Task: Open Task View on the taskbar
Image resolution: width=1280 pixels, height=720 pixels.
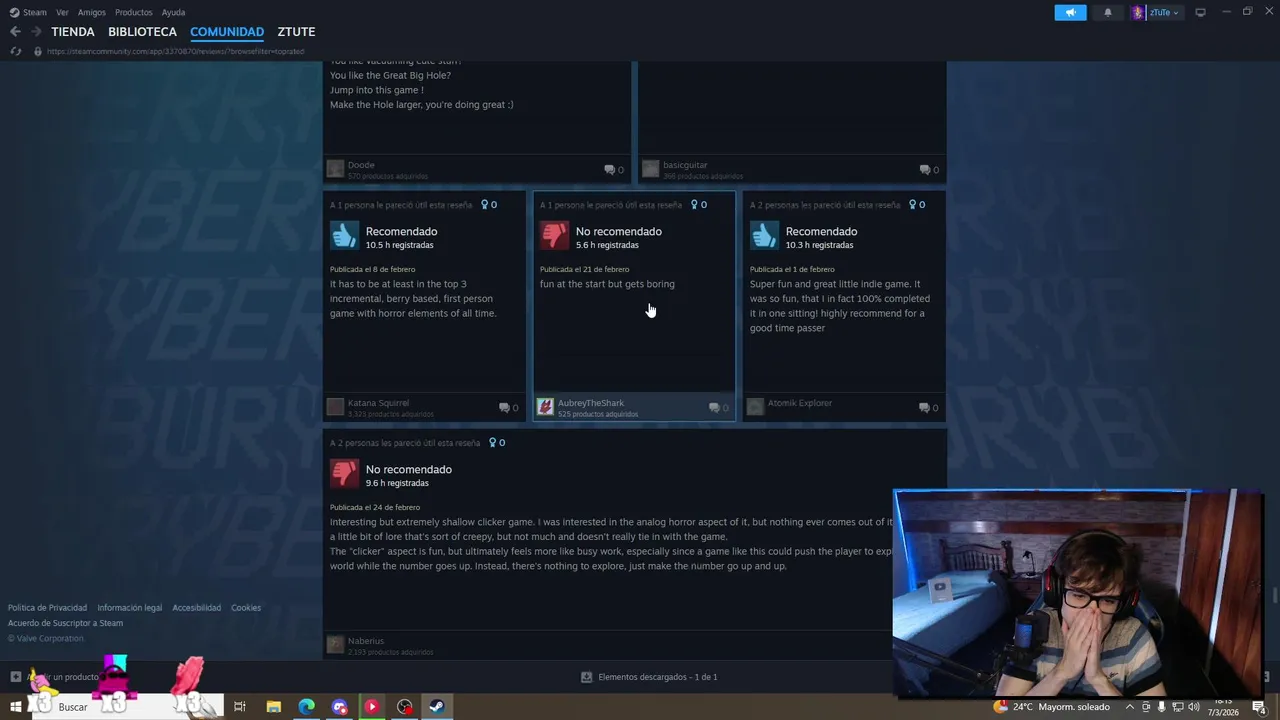Action: [240, 707]
